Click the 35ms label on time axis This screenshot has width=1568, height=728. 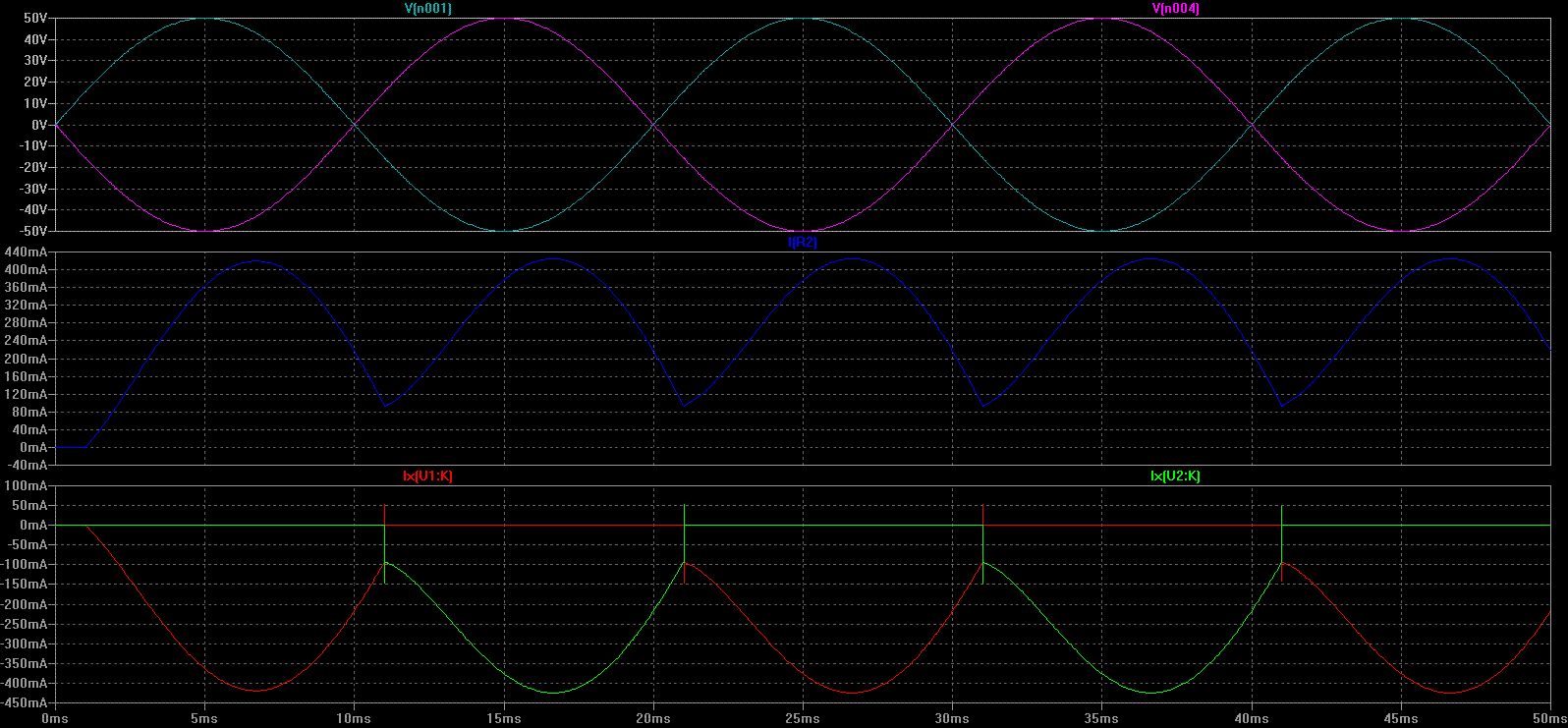pos(1100,718)
